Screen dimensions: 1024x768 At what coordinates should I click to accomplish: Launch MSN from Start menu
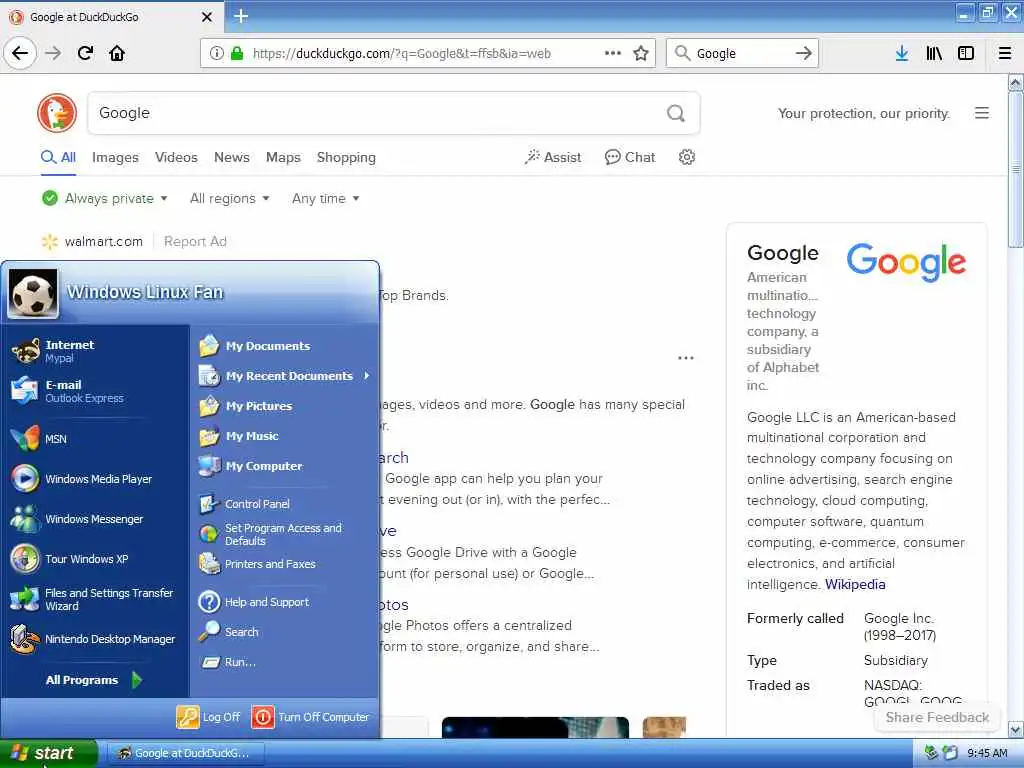[95, 439]
